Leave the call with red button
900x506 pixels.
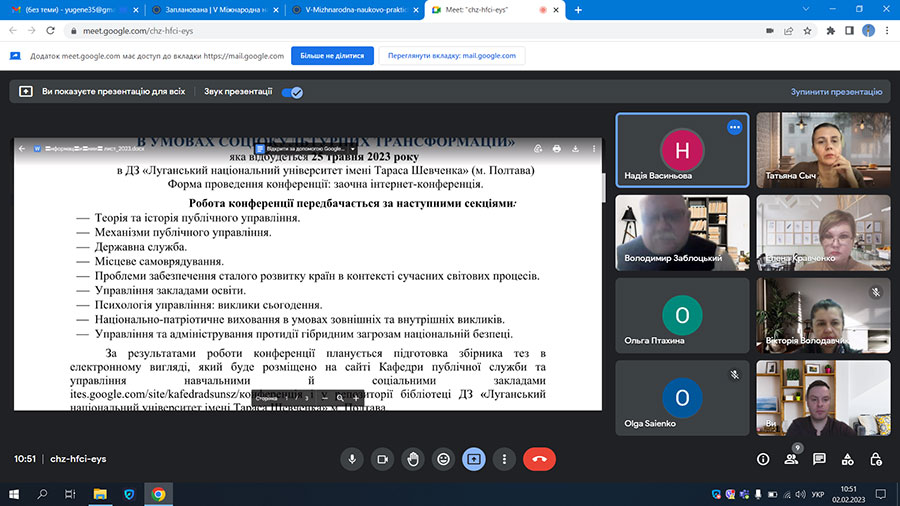click(539, 459)
